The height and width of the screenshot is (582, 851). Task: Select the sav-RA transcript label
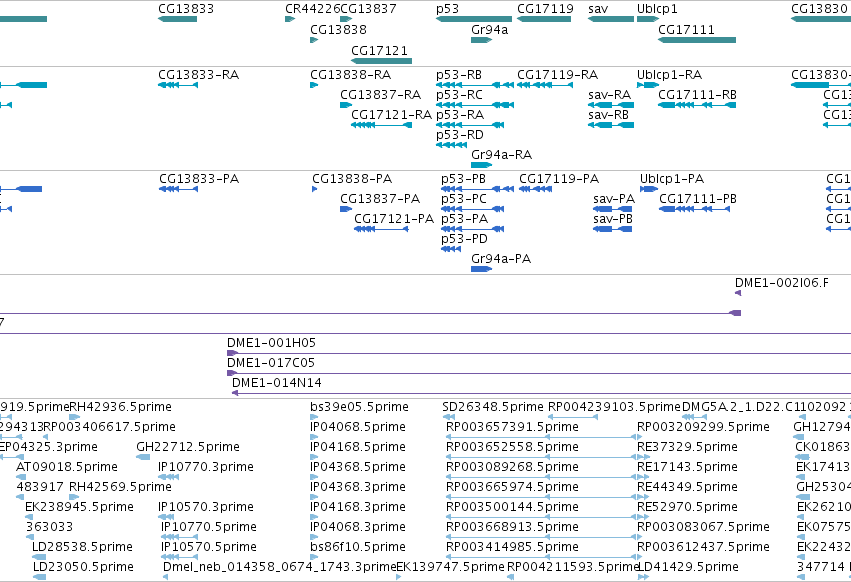click(609, 94)
